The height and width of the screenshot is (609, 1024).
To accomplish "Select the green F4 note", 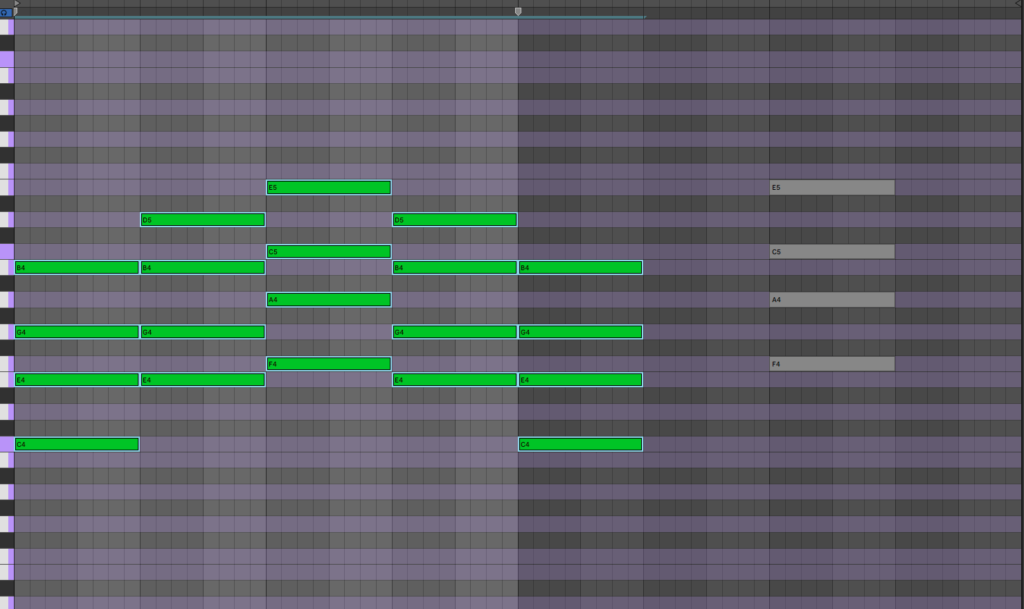I will 328,364.
